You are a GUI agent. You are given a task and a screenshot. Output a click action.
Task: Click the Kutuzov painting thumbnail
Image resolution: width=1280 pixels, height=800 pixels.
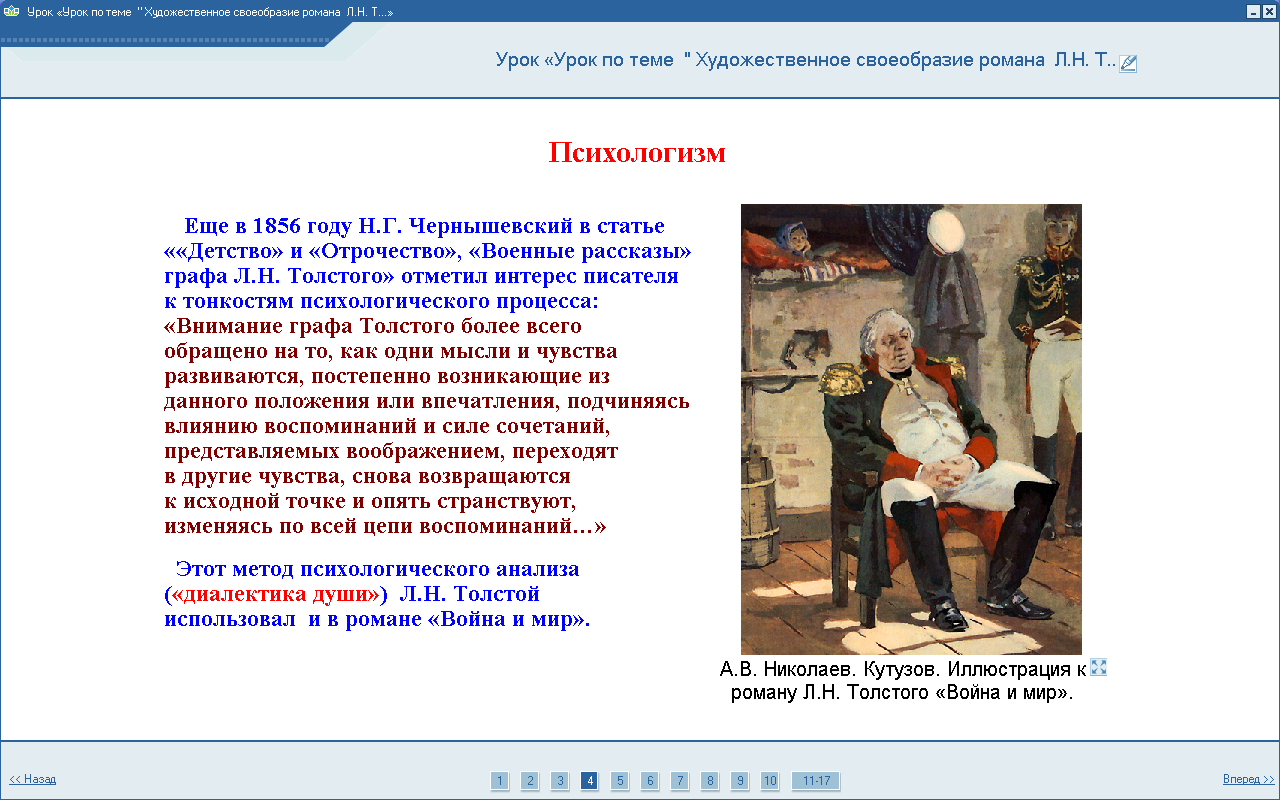point(911,429)
